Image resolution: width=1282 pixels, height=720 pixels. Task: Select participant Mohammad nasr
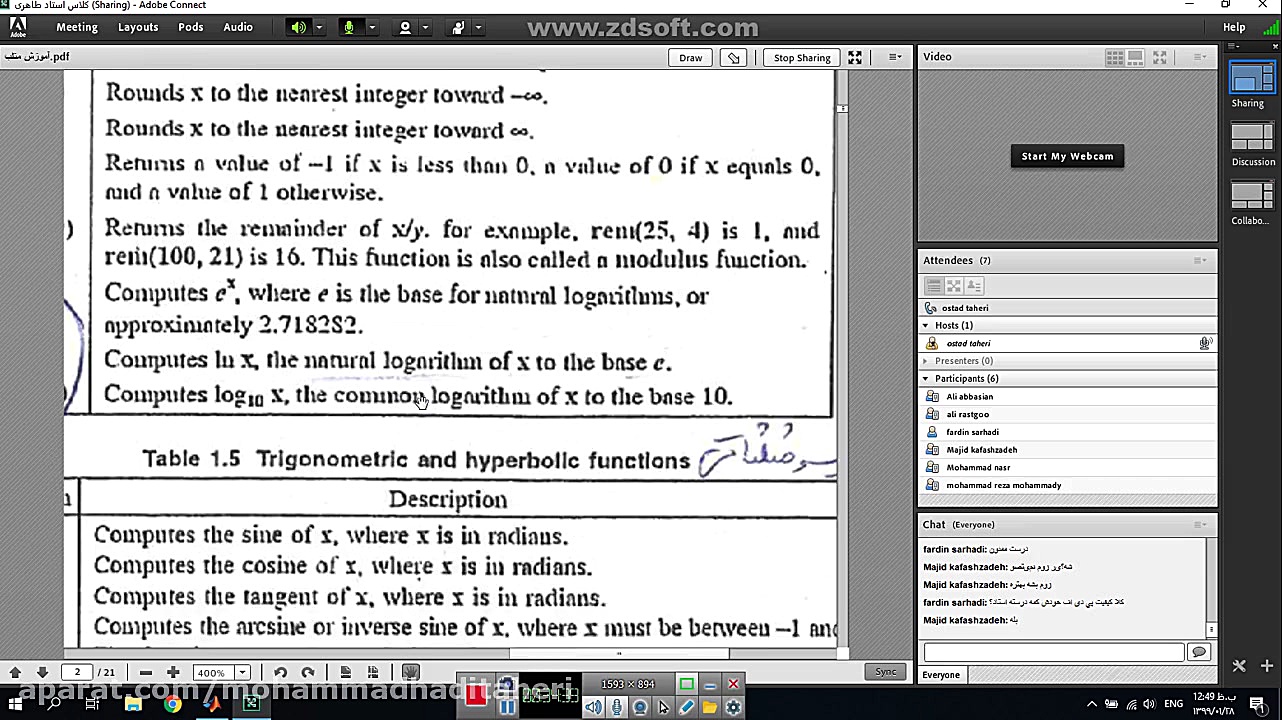pos(1067,468)
